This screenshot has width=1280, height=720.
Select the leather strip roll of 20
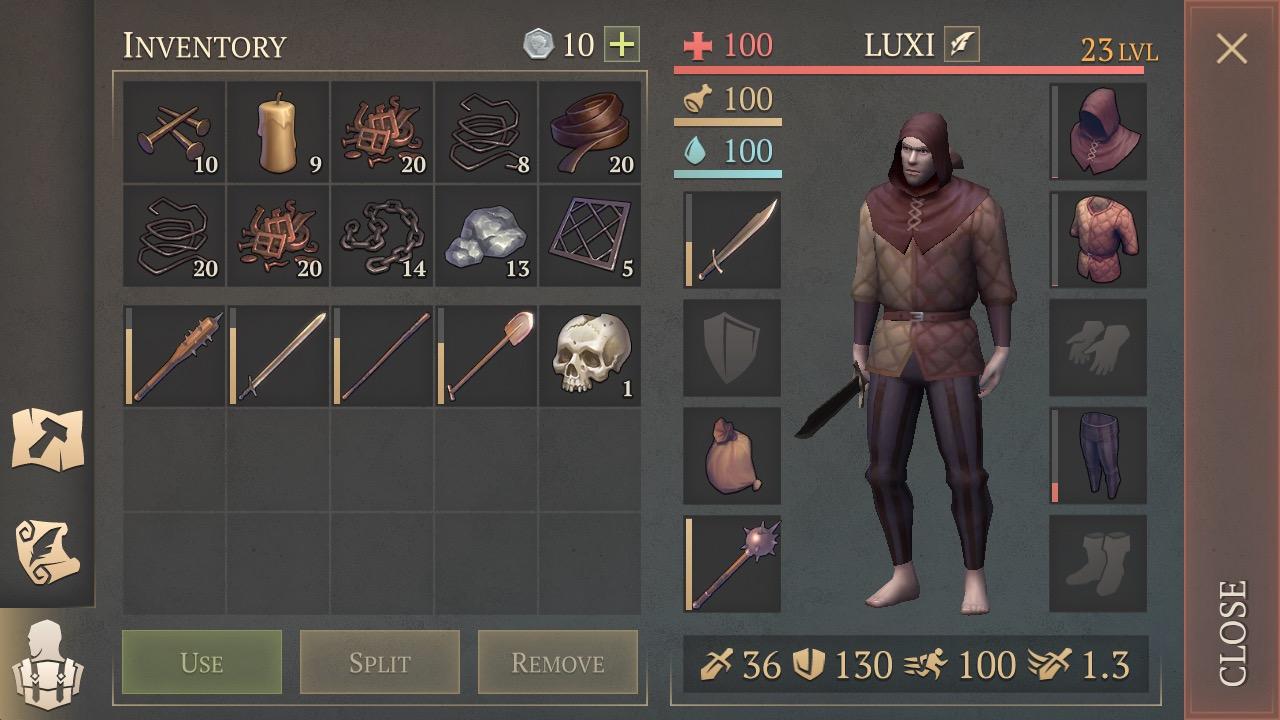(x=590, y=131)
